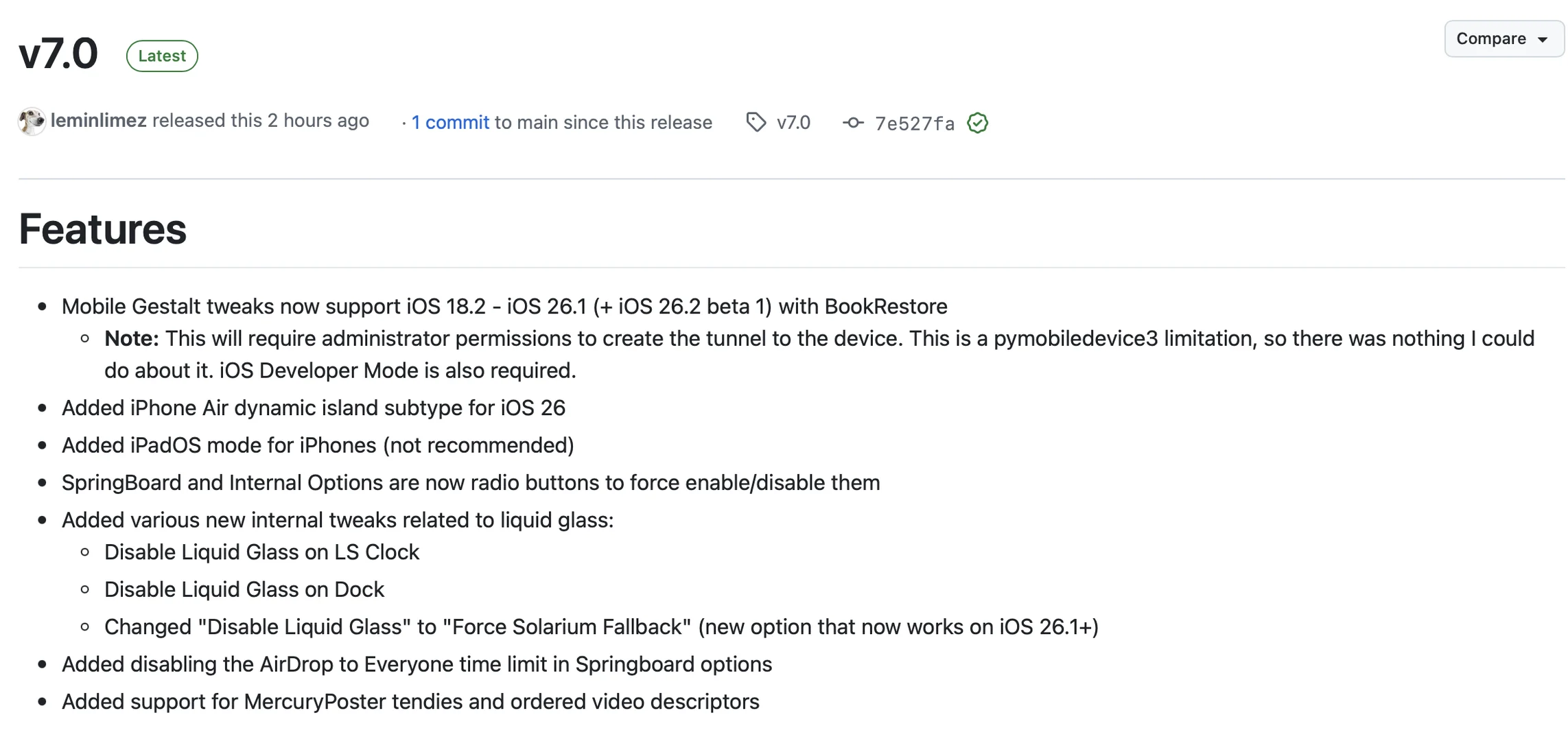Open the leminlimez username link

(99, 121)
